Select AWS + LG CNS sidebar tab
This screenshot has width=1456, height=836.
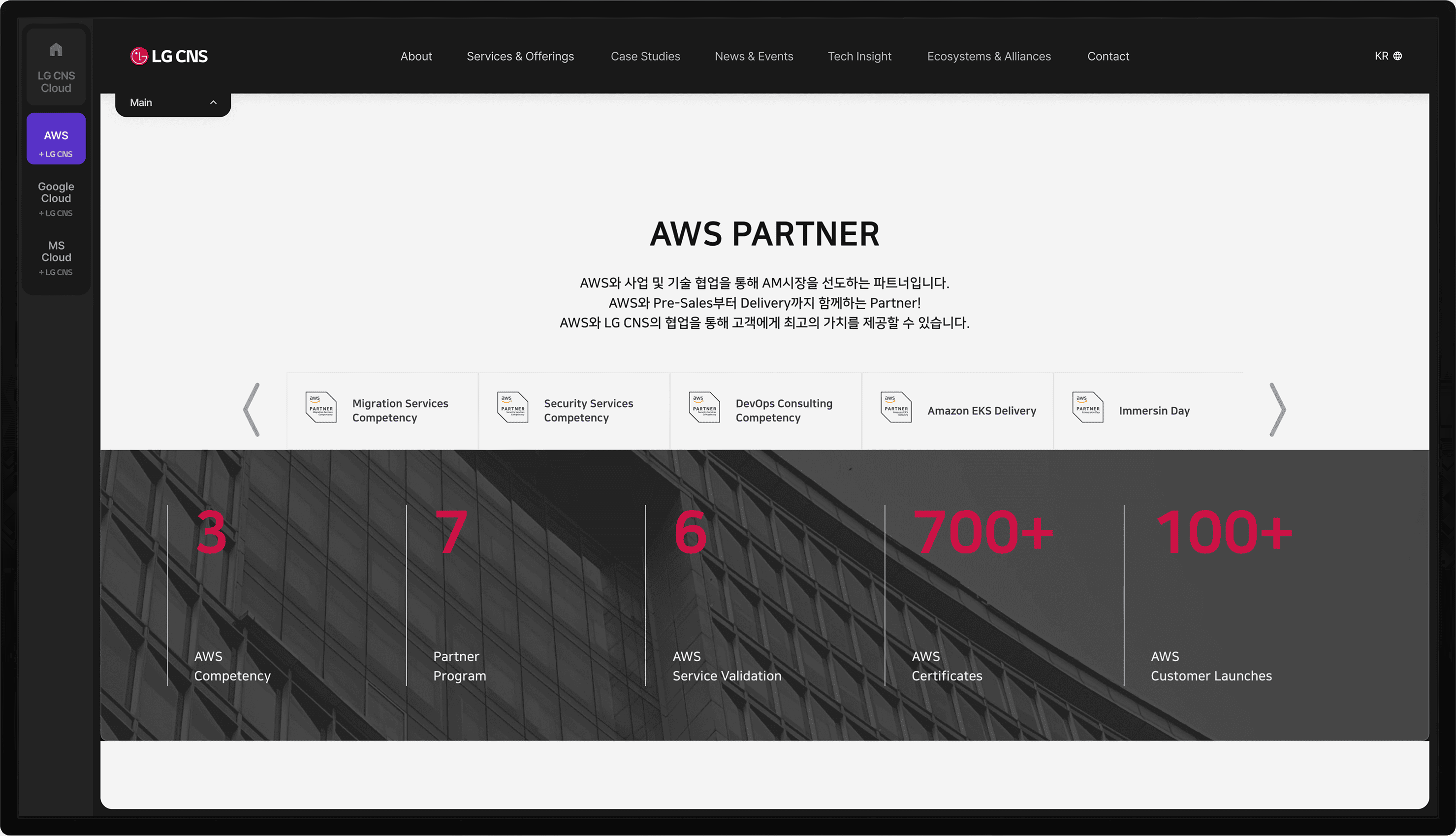(56, 138)
